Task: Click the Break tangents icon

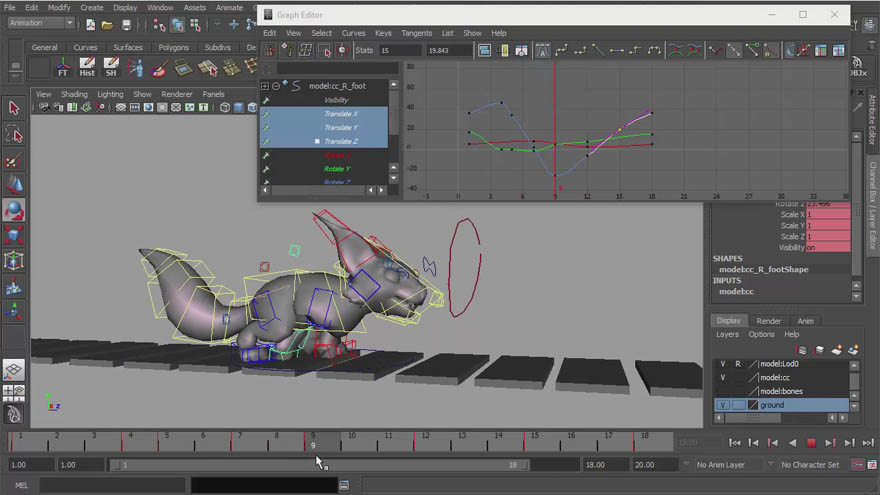Action: point(715,51)
